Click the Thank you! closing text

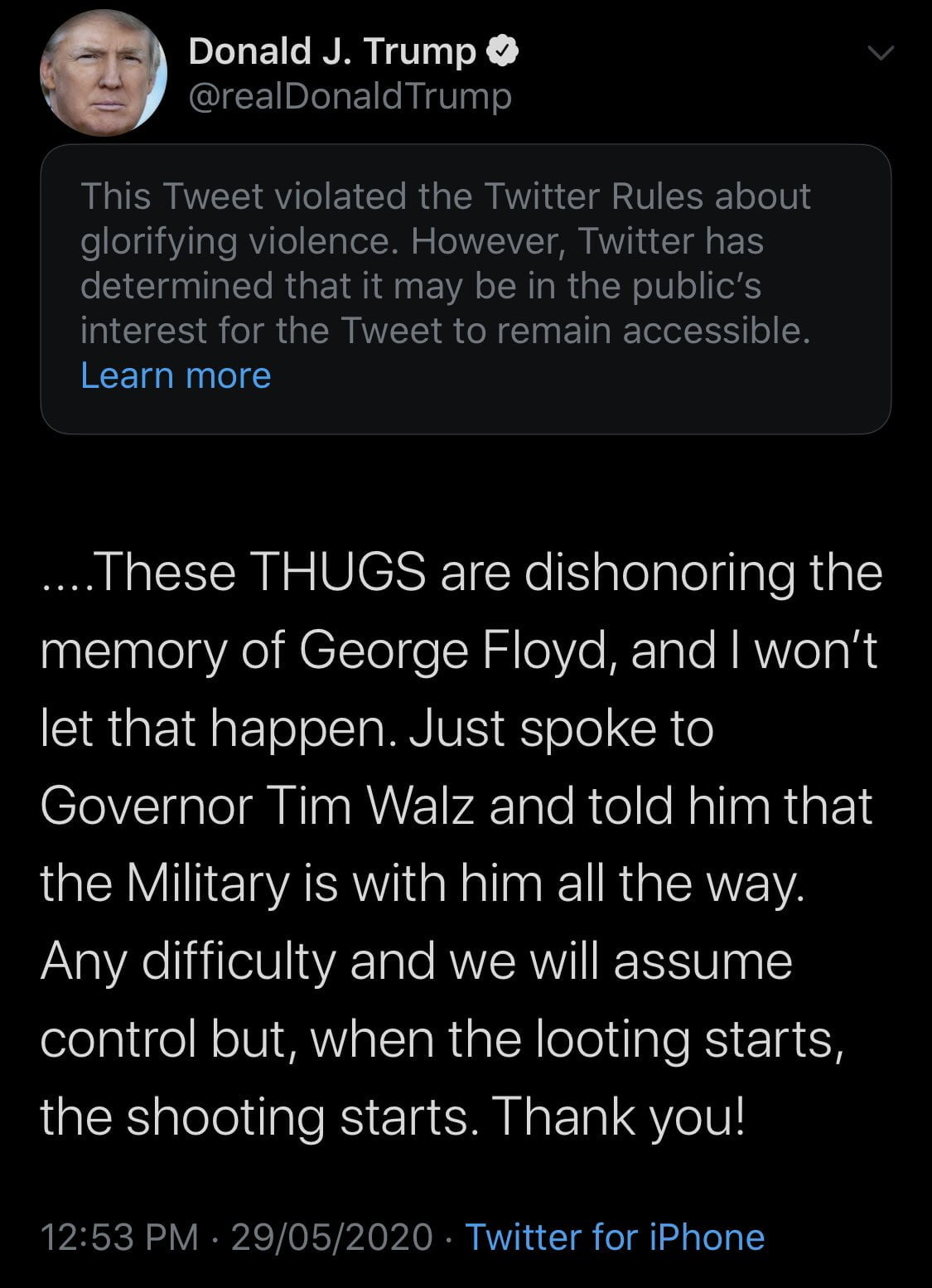620,1116
